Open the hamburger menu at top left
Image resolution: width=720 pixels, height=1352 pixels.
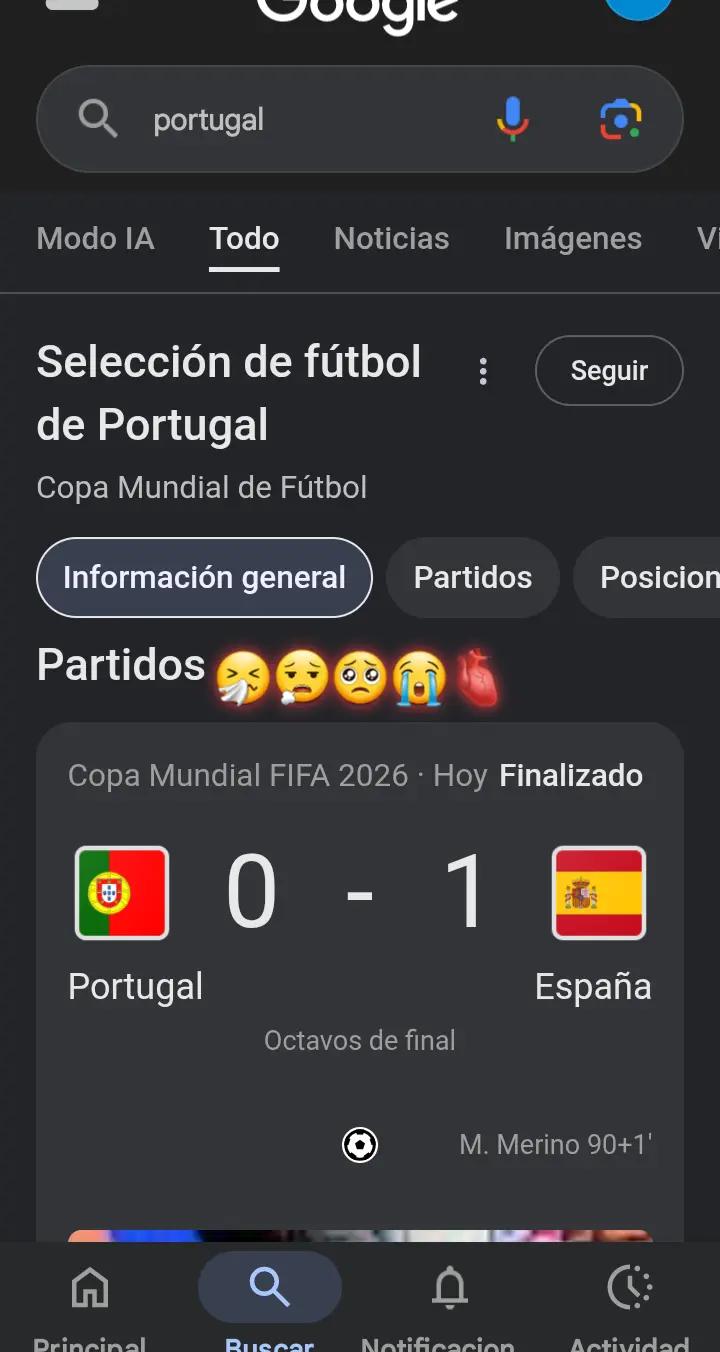[x=72, y=4]
